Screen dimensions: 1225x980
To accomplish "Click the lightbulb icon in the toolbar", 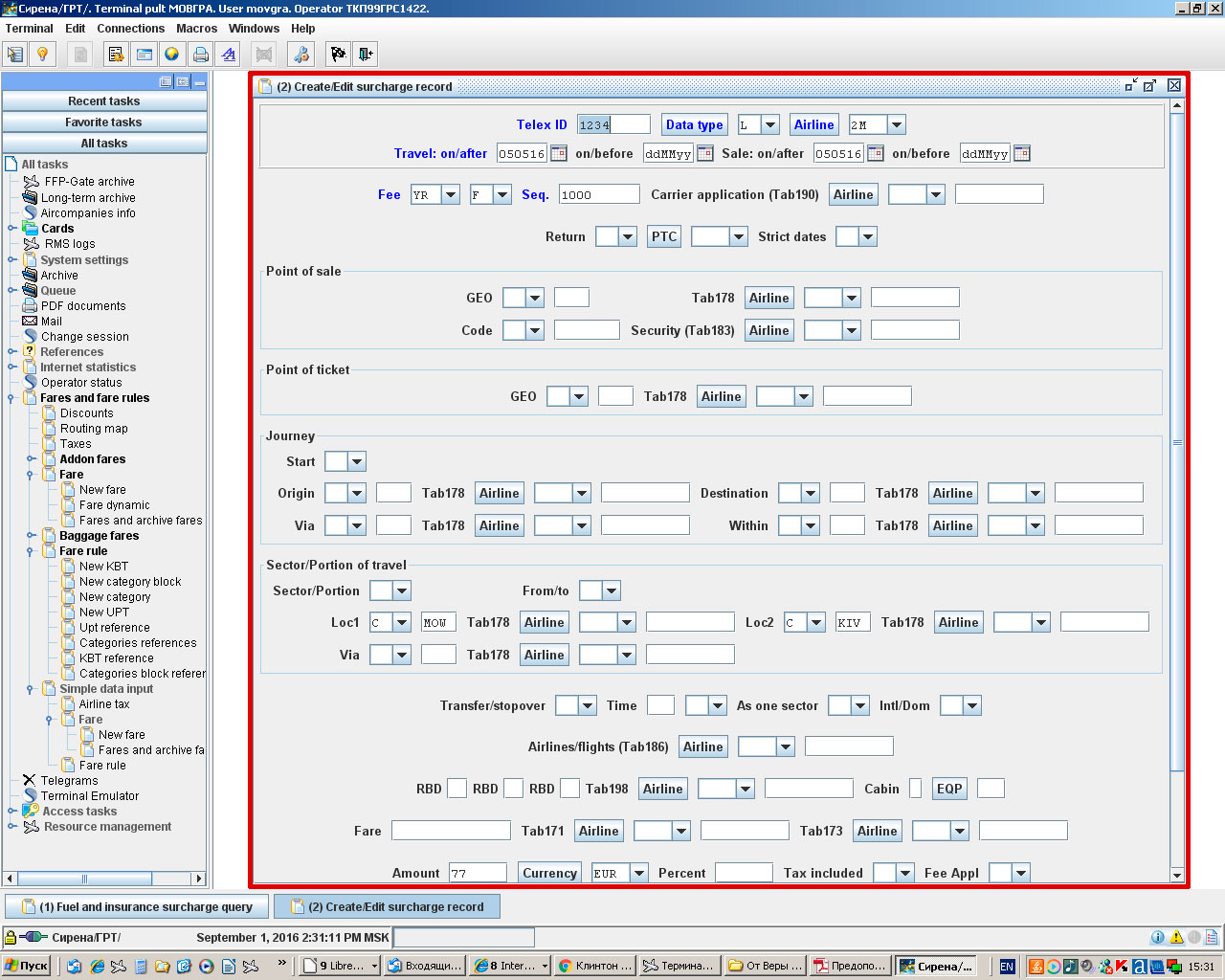I will (42, 55).
